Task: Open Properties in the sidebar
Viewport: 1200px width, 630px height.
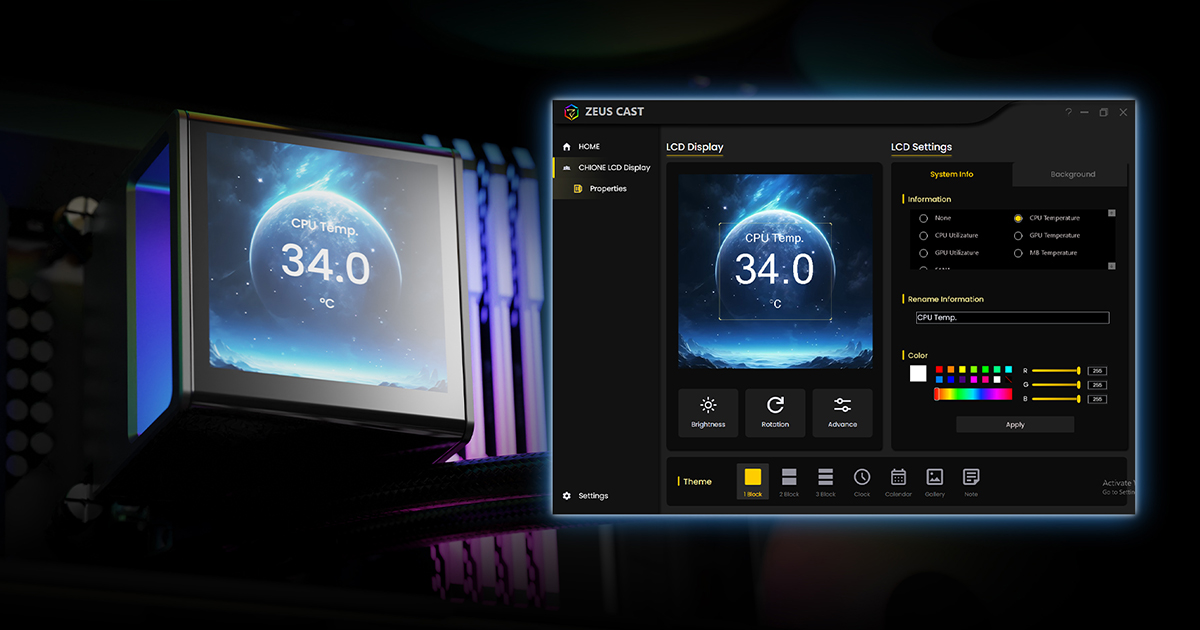Action: [607, 189]
